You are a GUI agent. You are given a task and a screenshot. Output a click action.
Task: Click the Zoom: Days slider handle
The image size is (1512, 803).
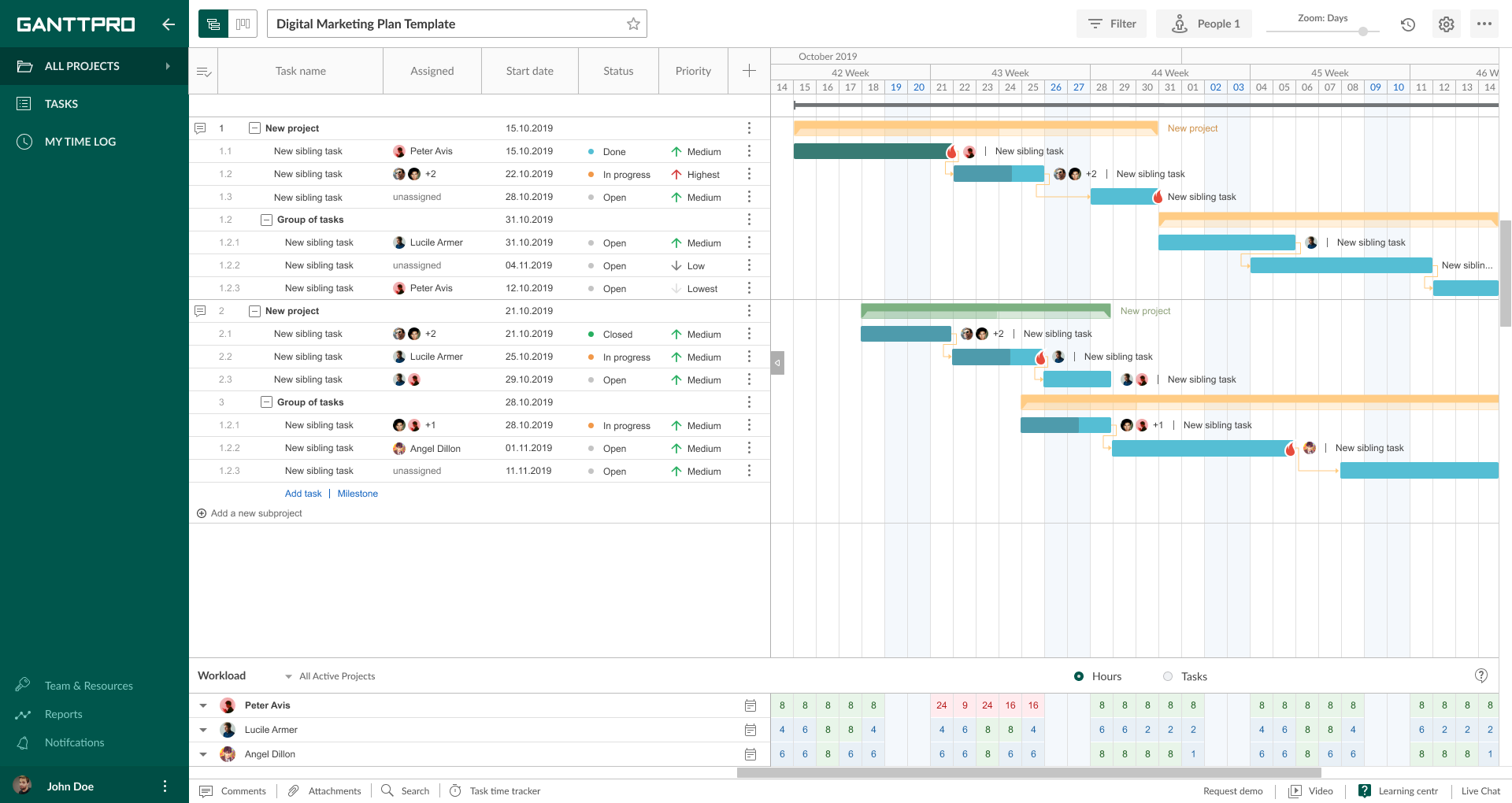coord(1362,31)
